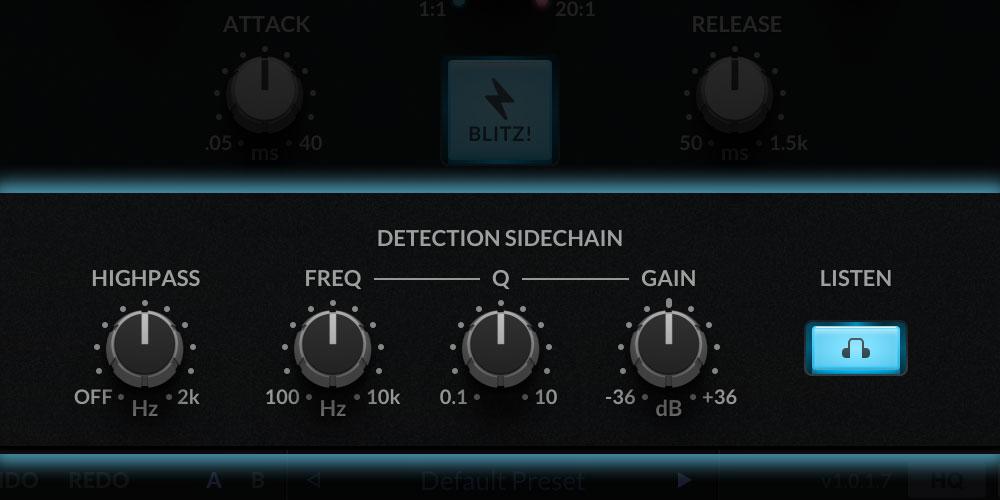The height and width of the screenshot is (500, 1000).
Task: Click the GAIN dB knob
Action: click(x=668, y=347)
